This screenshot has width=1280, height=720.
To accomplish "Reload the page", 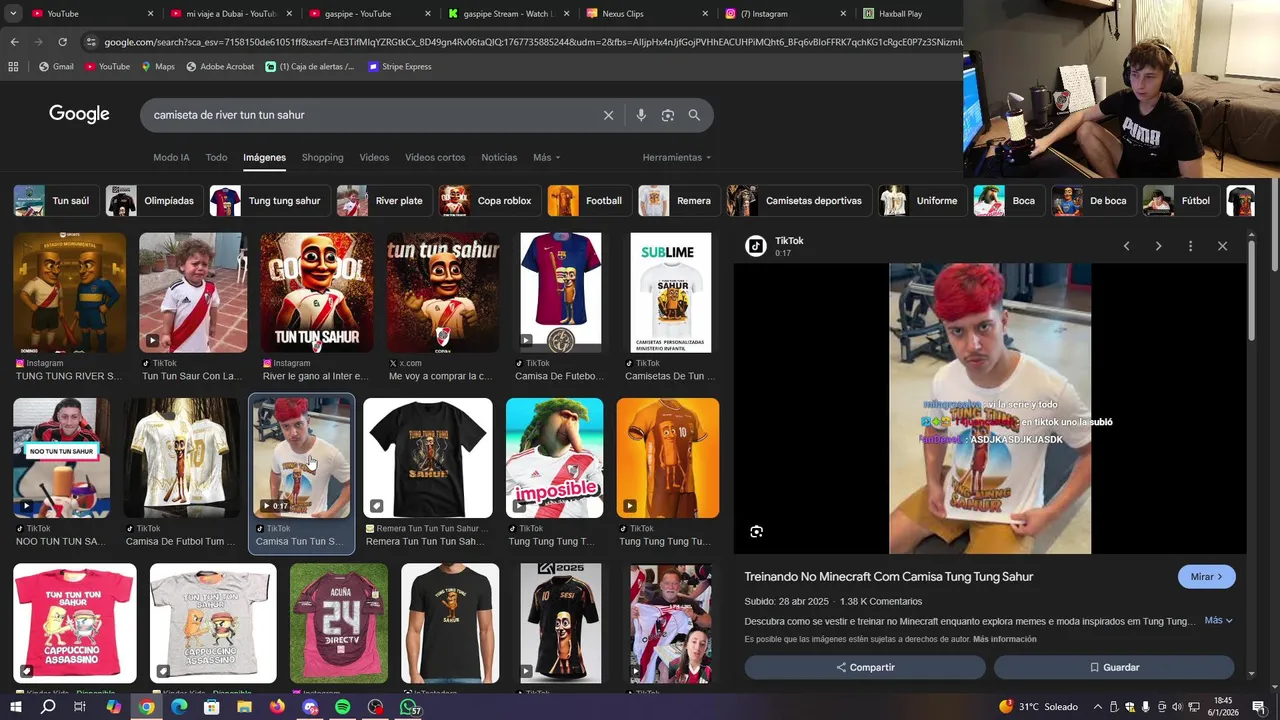I will click(62, 42).
